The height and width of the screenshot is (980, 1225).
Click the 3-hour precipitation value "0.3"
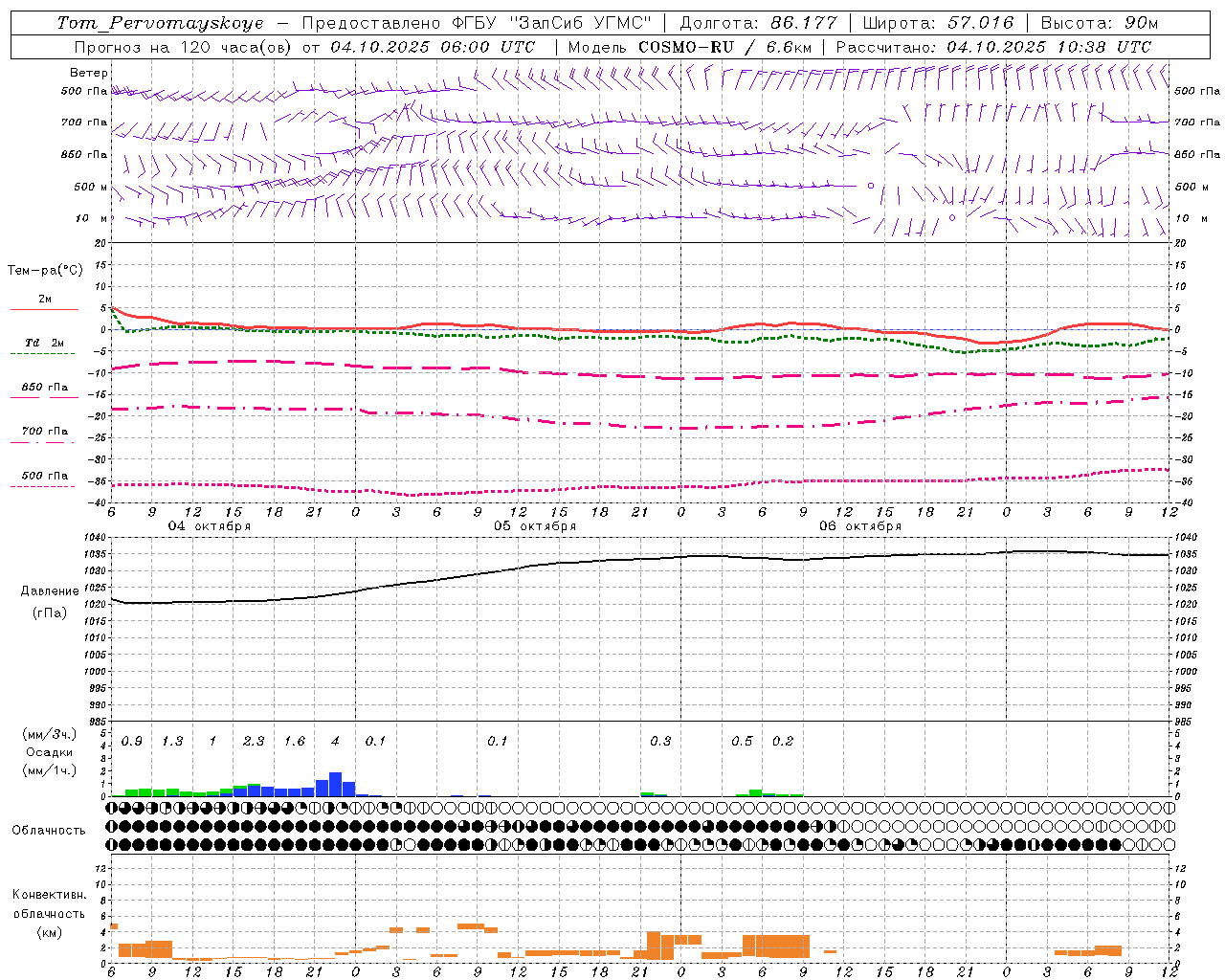(660, 742)
